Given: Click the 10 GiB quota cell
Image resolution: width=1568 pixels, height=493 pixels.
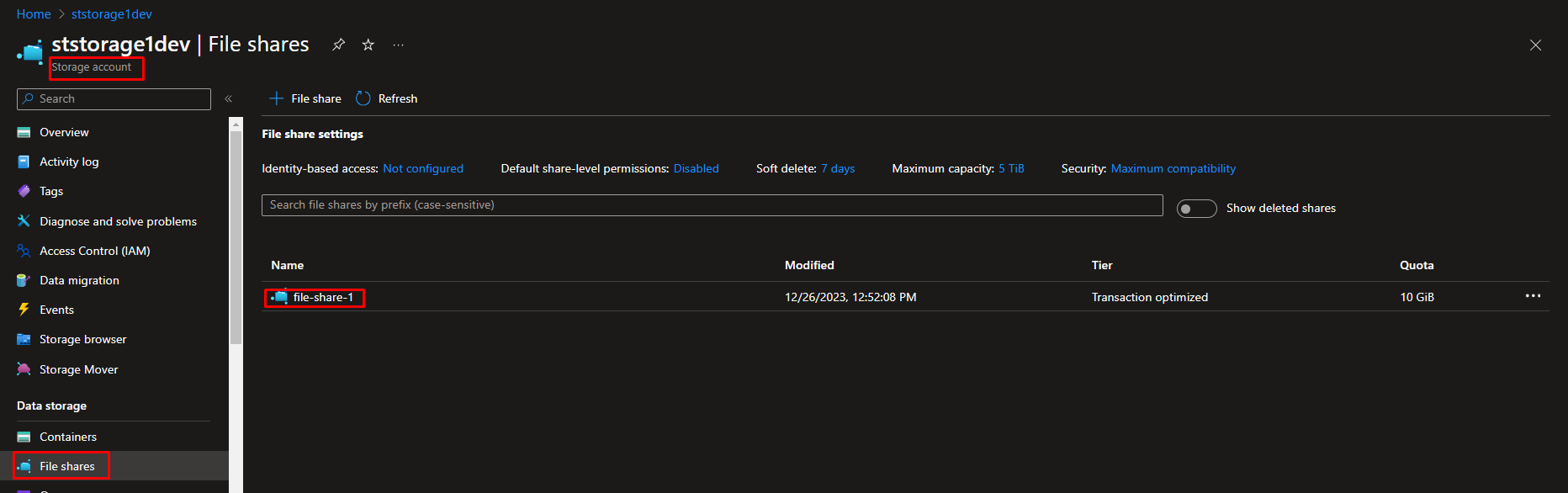Looking at the screenshot, I should 1417,297.
